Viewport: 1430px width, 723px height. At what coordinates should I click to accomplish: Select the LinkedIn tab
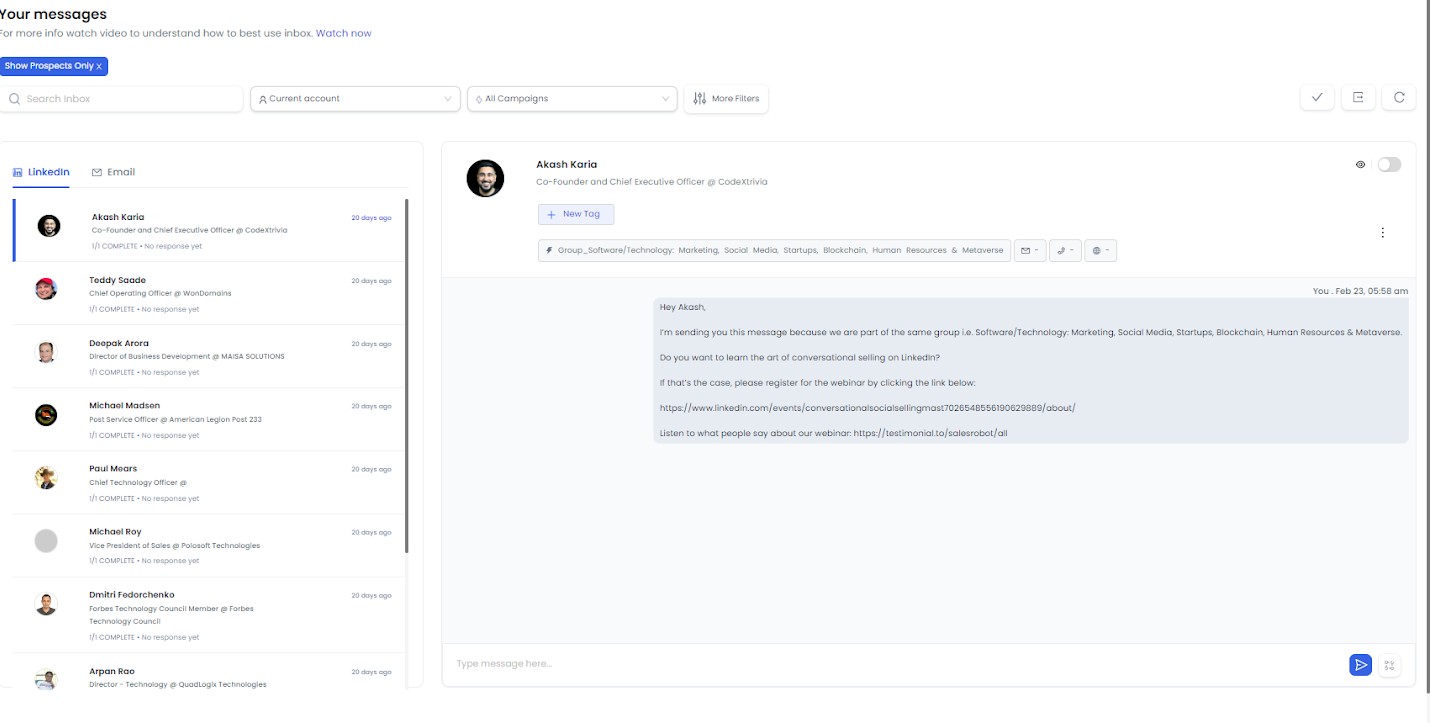point(42,171)
